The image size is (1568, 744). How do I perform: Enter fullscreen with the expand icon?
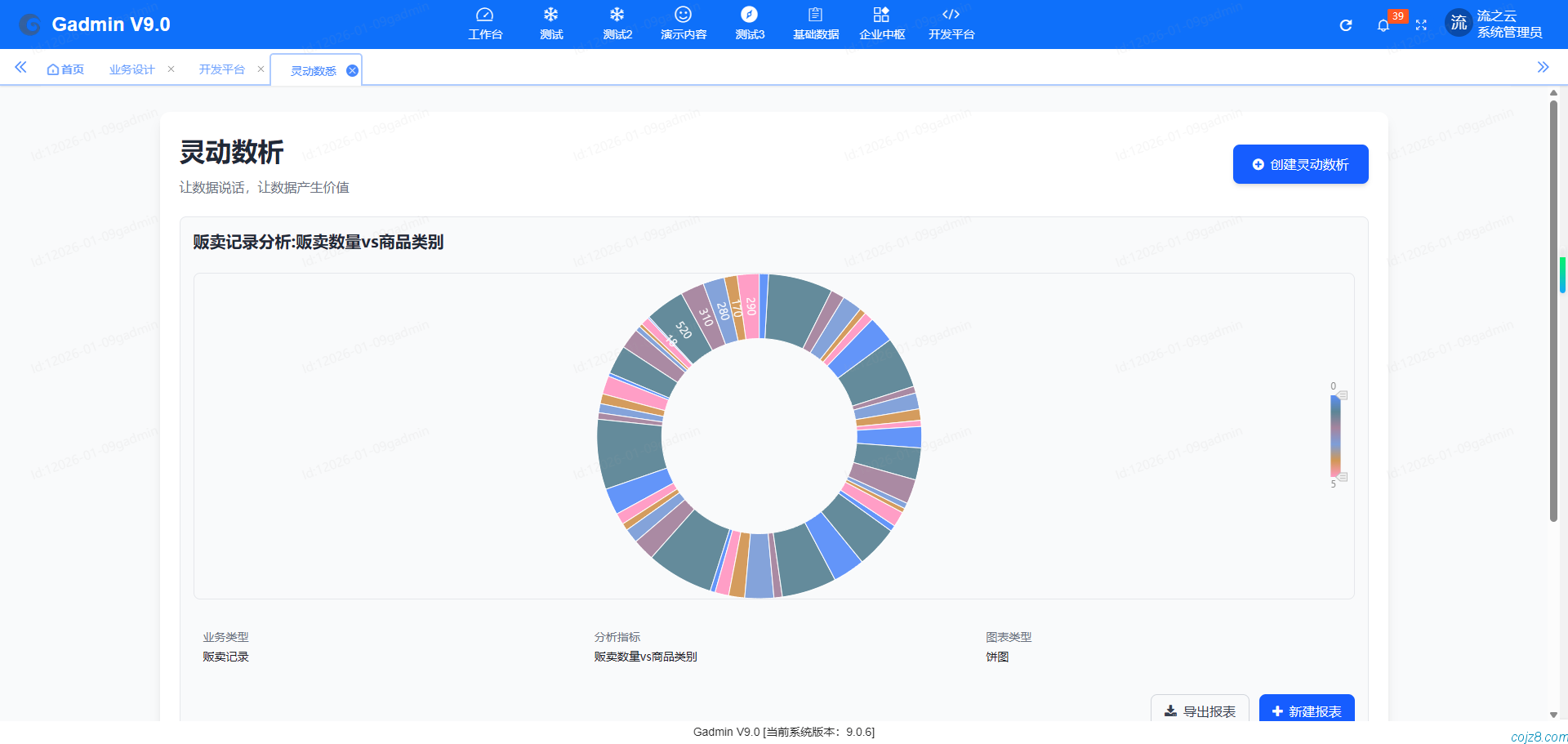point(1422,25)
